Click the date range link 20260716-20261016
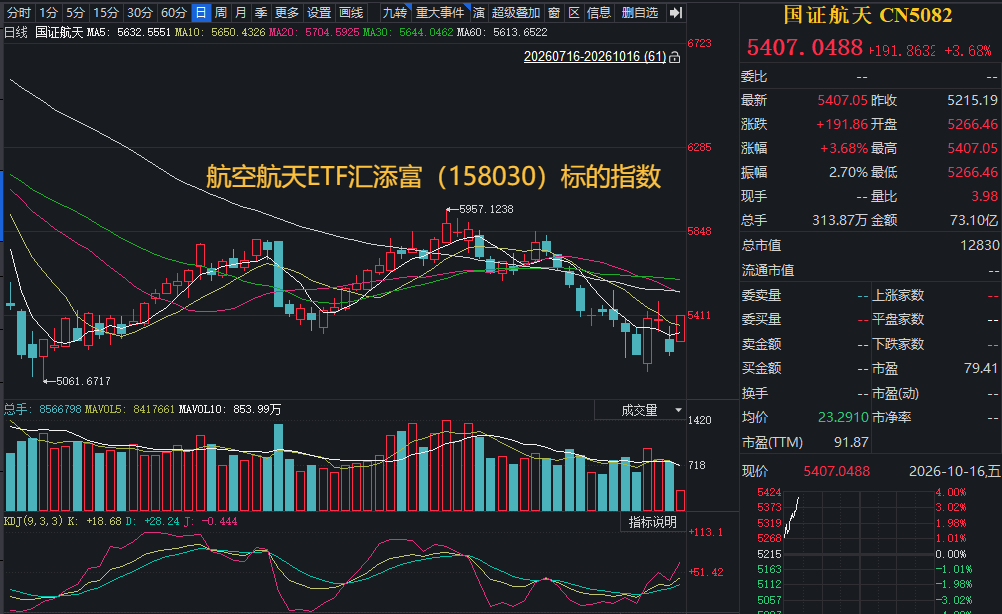Viewport: 1002px width, 614px height. point(595,57)
